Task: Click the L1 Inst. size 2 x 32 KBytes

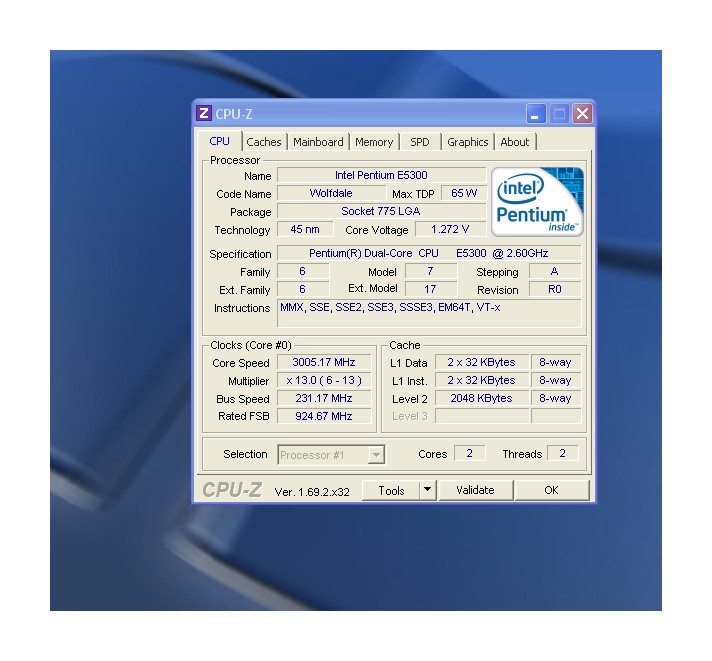Action: pos(482,380)
